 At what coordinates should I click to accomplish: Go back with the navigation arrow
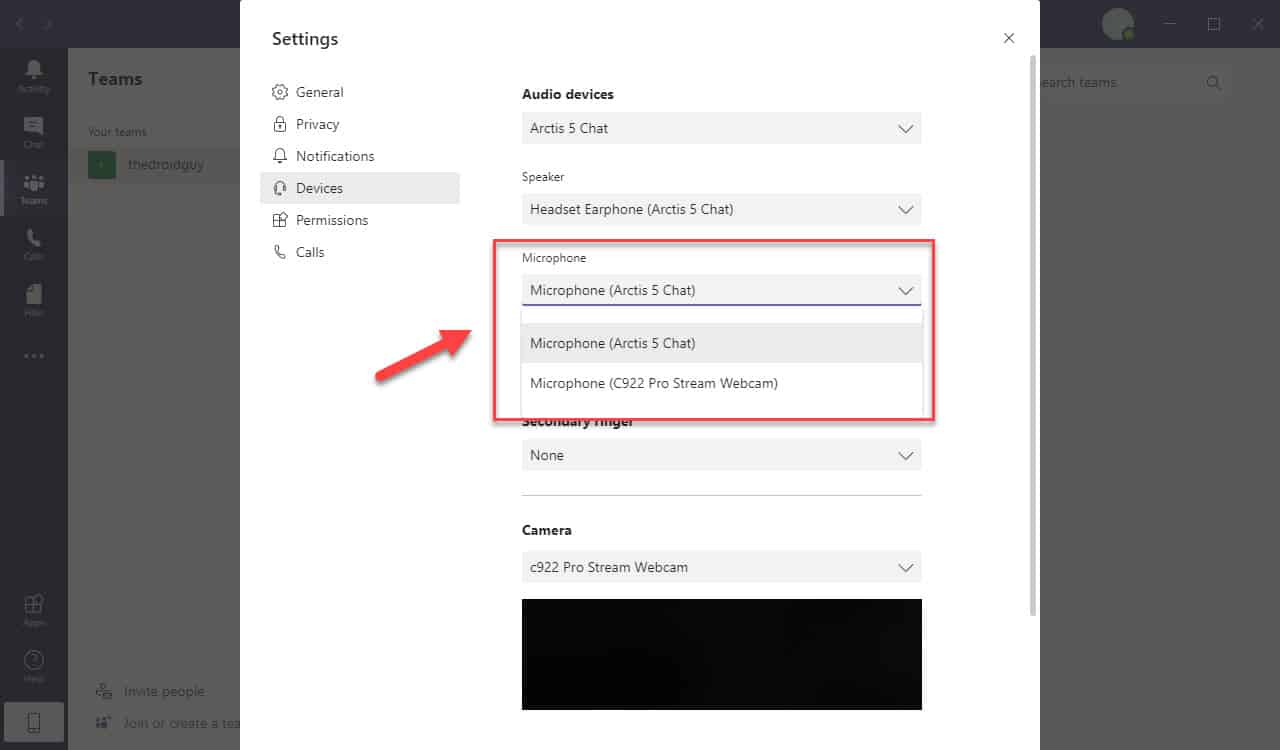click(x=20, y=23)
